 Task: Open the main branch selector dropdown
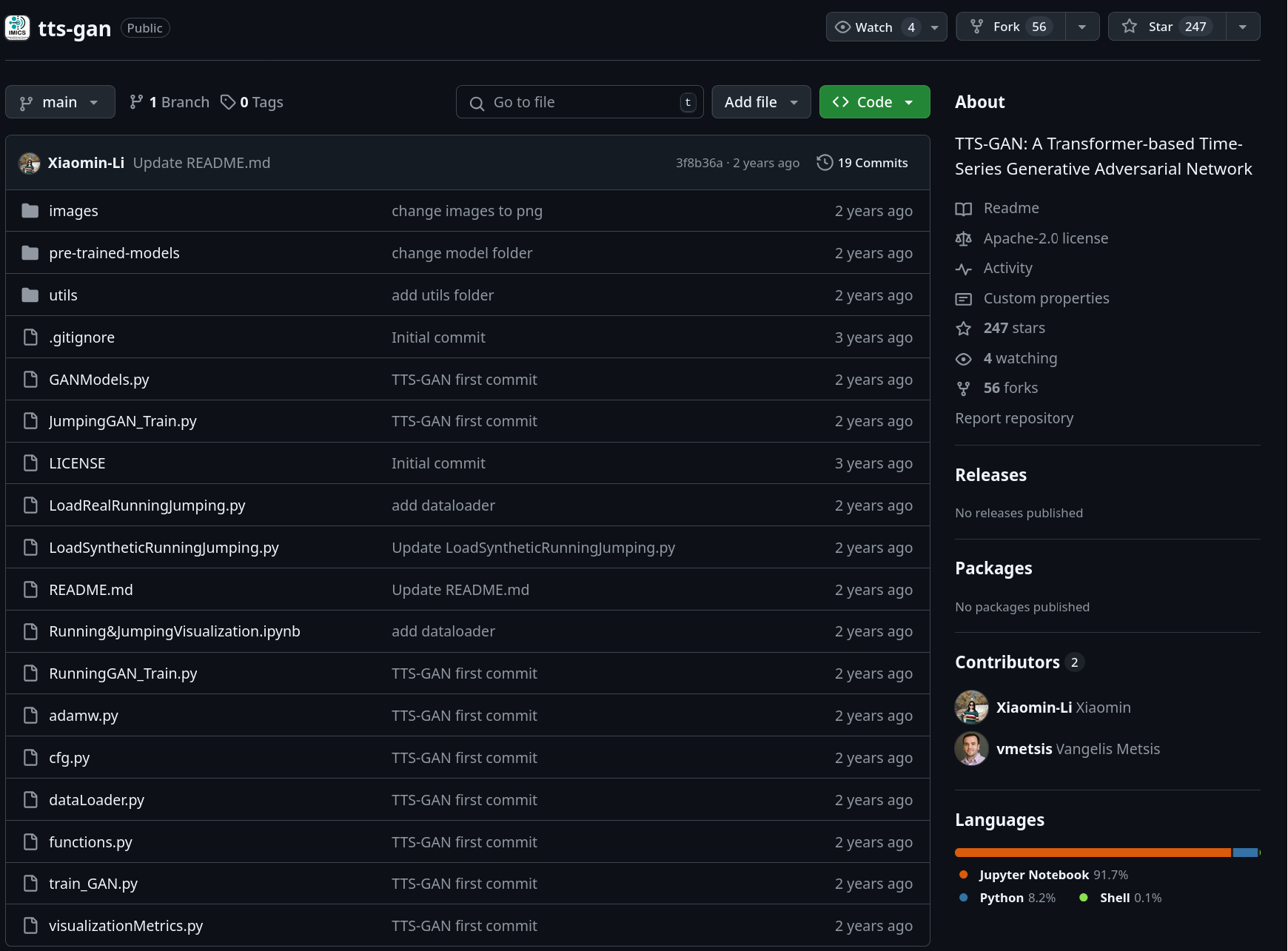point(60,102)
